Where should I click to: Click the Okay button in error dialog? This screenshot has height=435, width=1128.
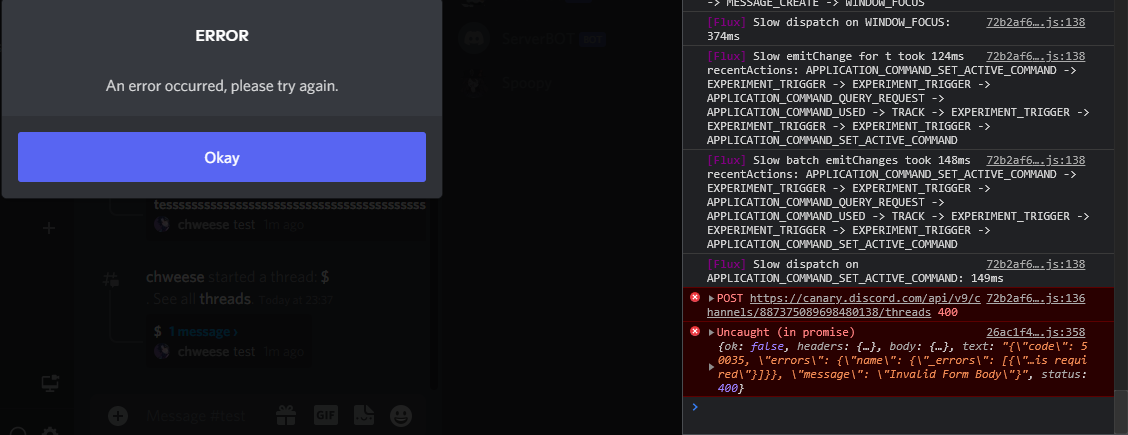[x=222, y=157]
